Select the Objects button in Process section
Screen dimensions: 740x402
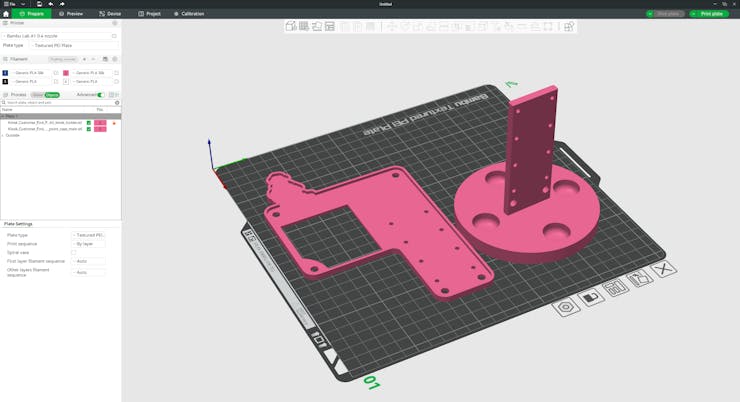point(52,95)
